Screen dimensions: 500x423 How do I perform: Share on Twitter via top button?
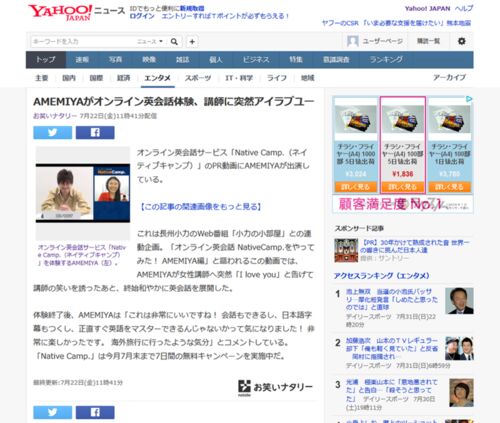[53, 132]
